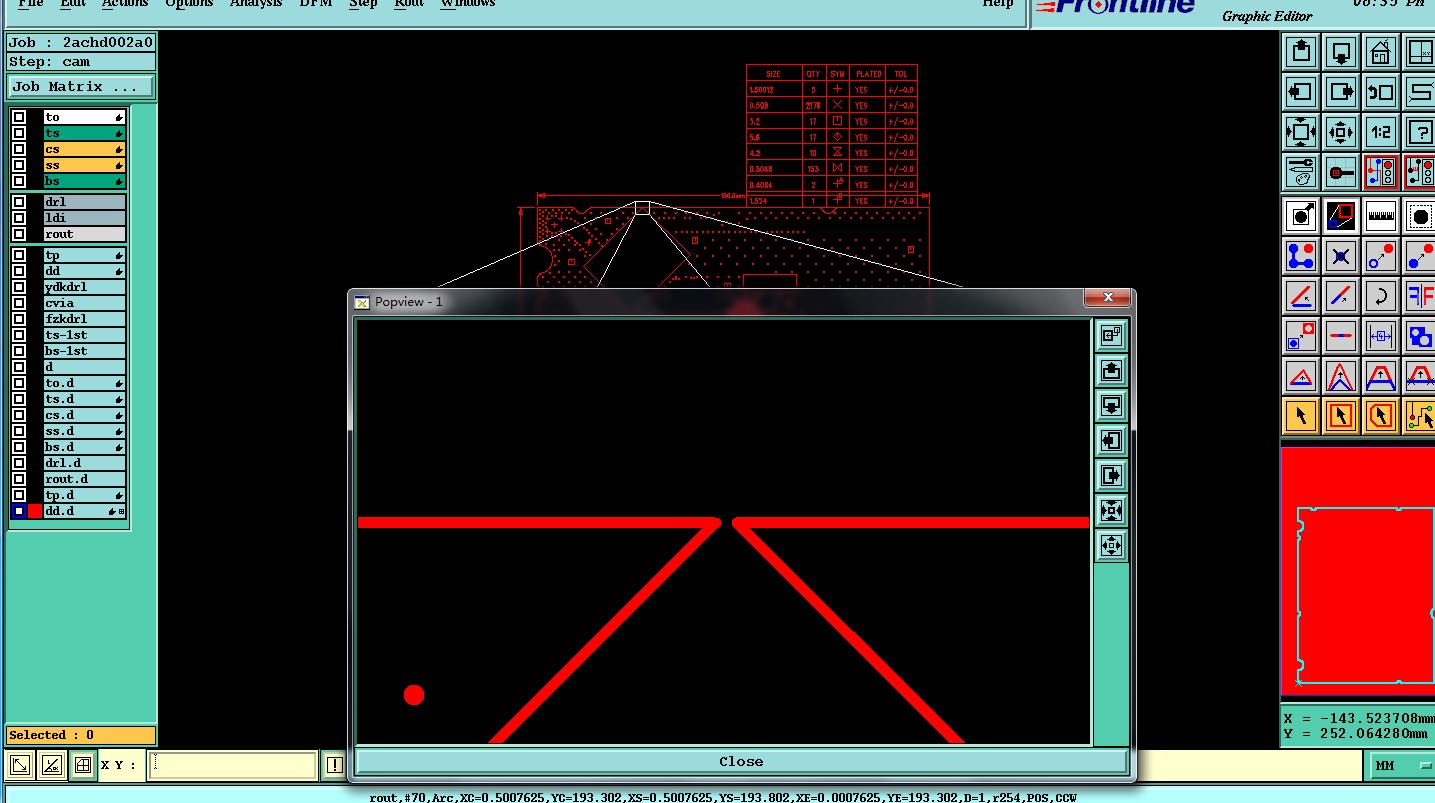Select the area zoom red-blue rectangle icon
The width and height of the screenshot is (1435, 803).
point(1340,215)
